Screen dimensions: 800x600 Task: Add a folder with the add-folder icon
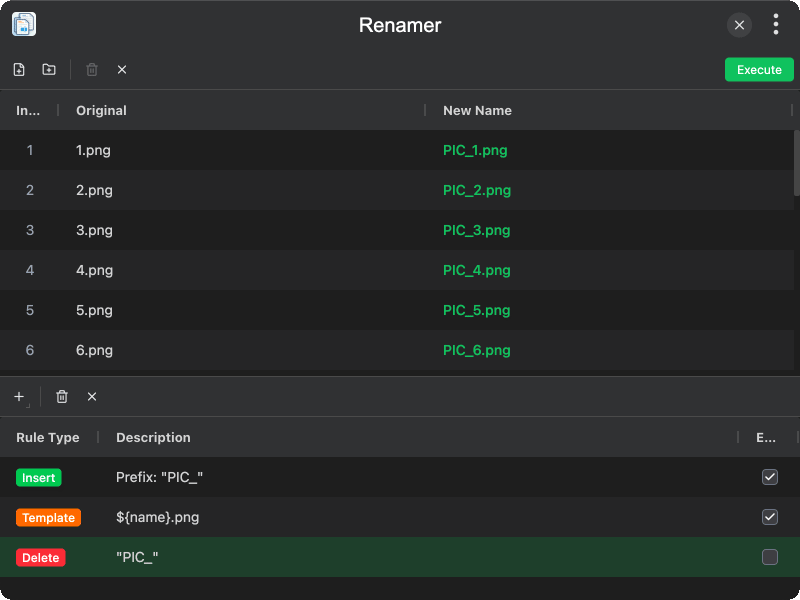48,69
